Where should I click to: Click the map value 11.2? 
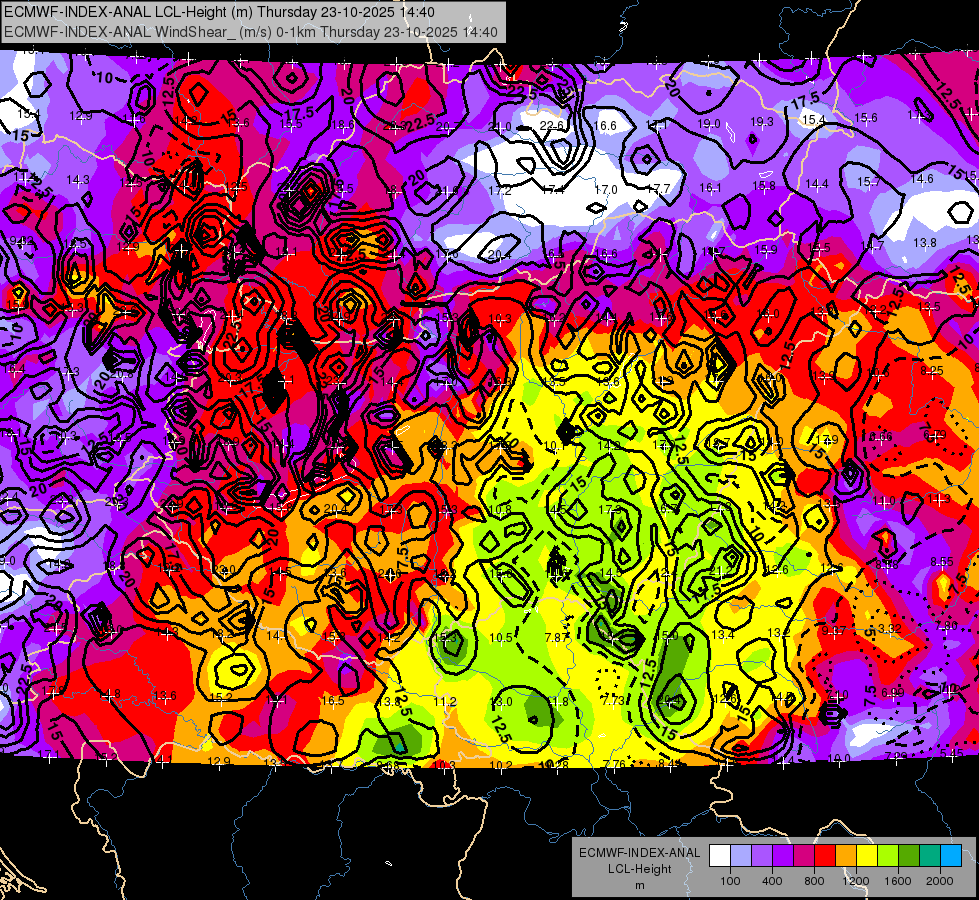445,702
